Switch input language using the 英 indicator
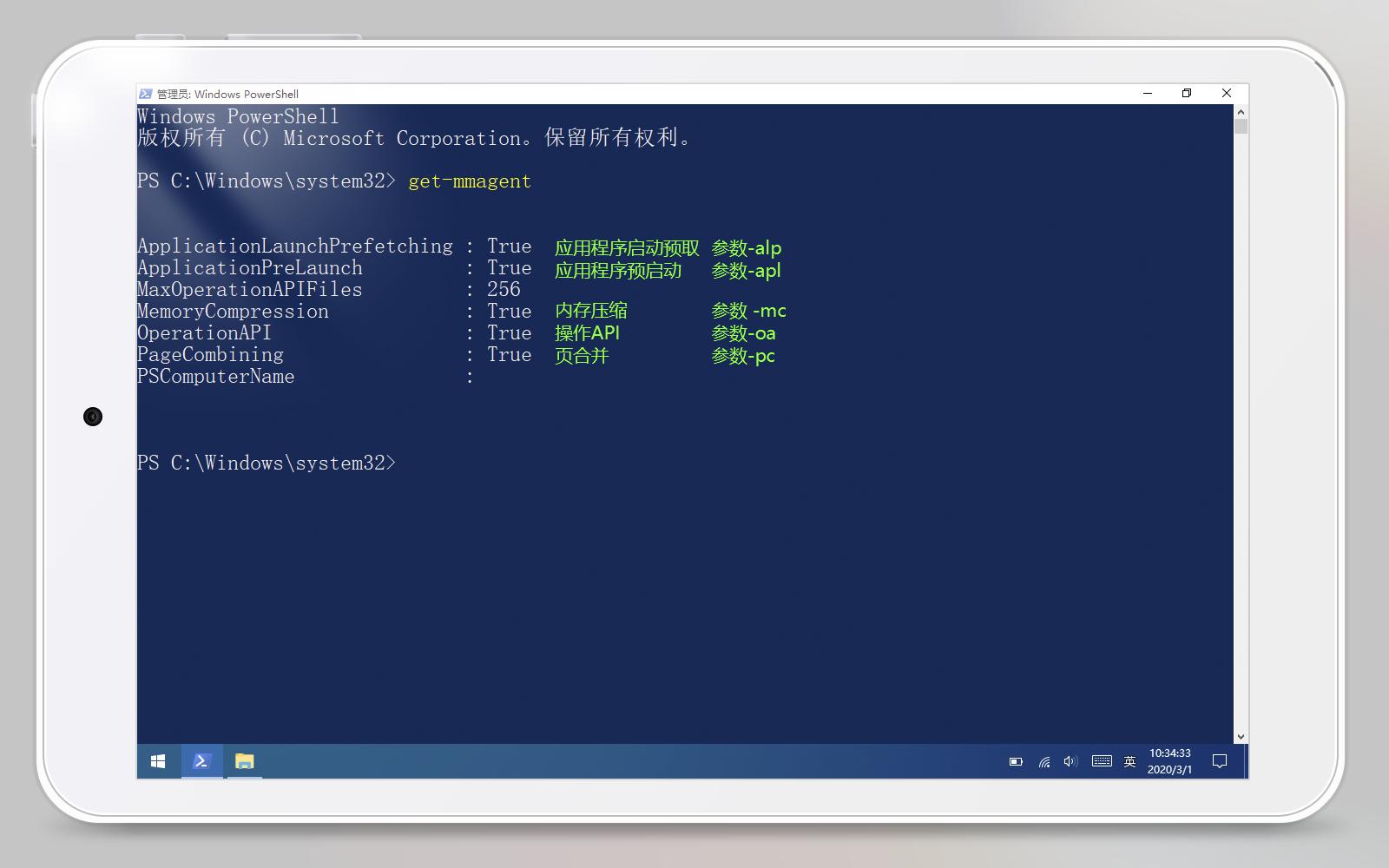Image resolution: width=1389 pixels, height=868 pixels. (x=1129, y=761)
